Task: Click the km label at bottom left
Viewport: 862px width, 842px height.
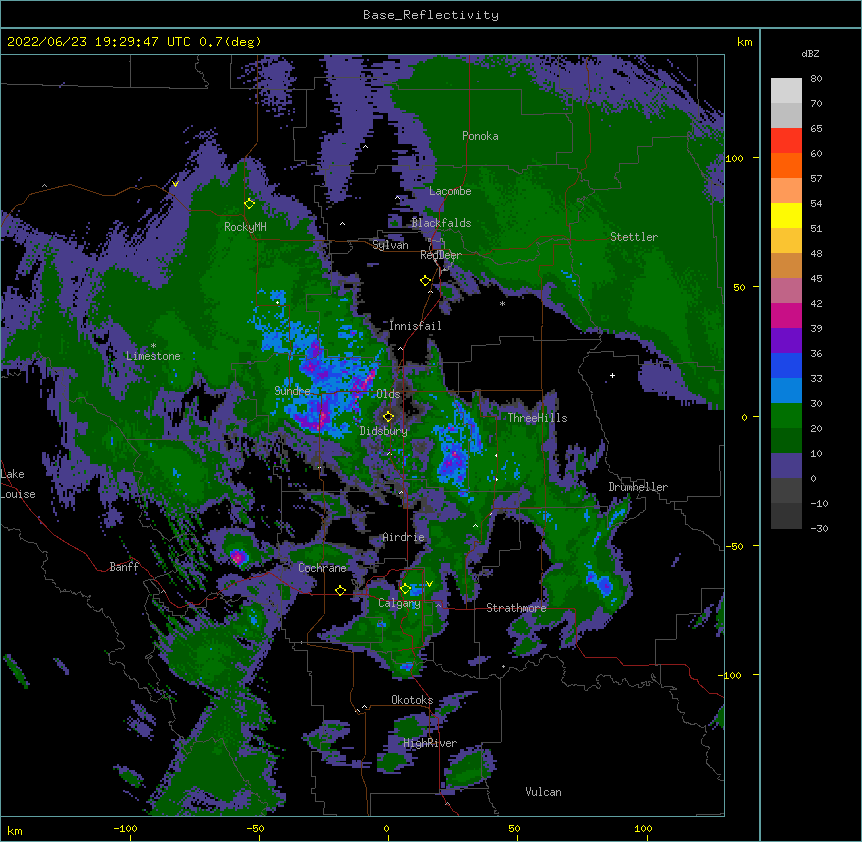Action: pyautogui.click(x=15, y=831)
